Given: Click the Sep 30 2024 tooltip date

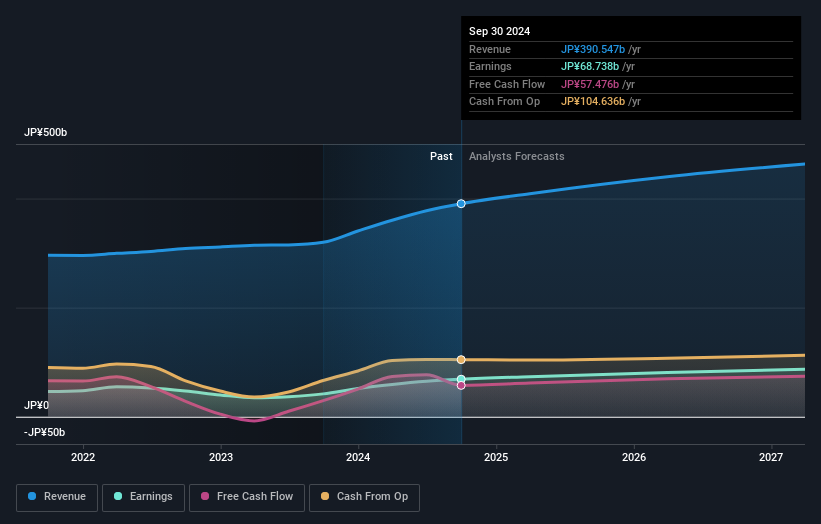Looking at the screenshot, I should pyautogui.click(x=500, y=31).
